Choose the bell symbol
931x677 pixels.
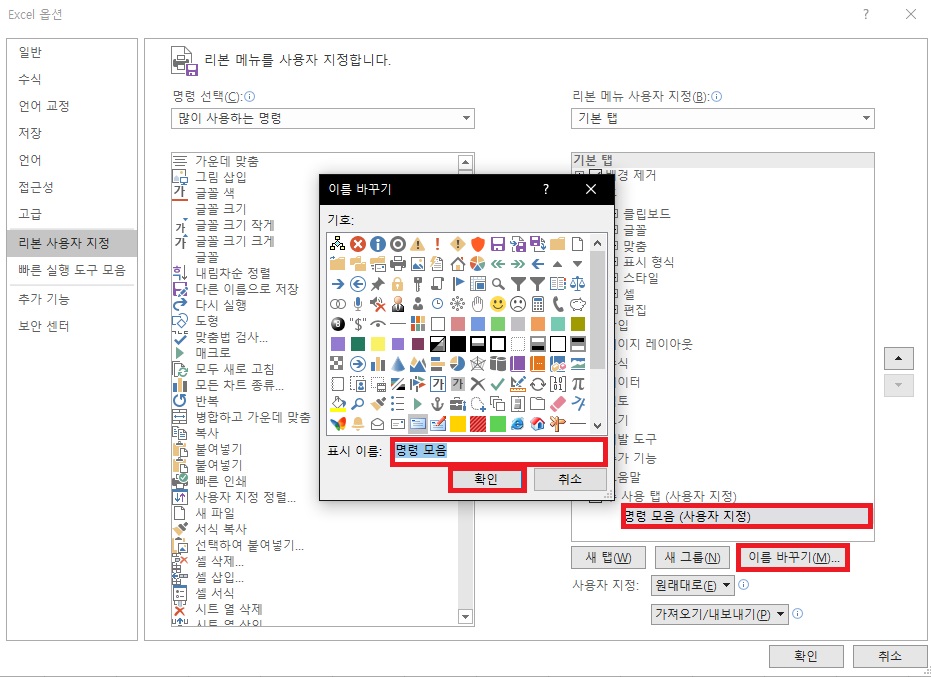point(357,423)
